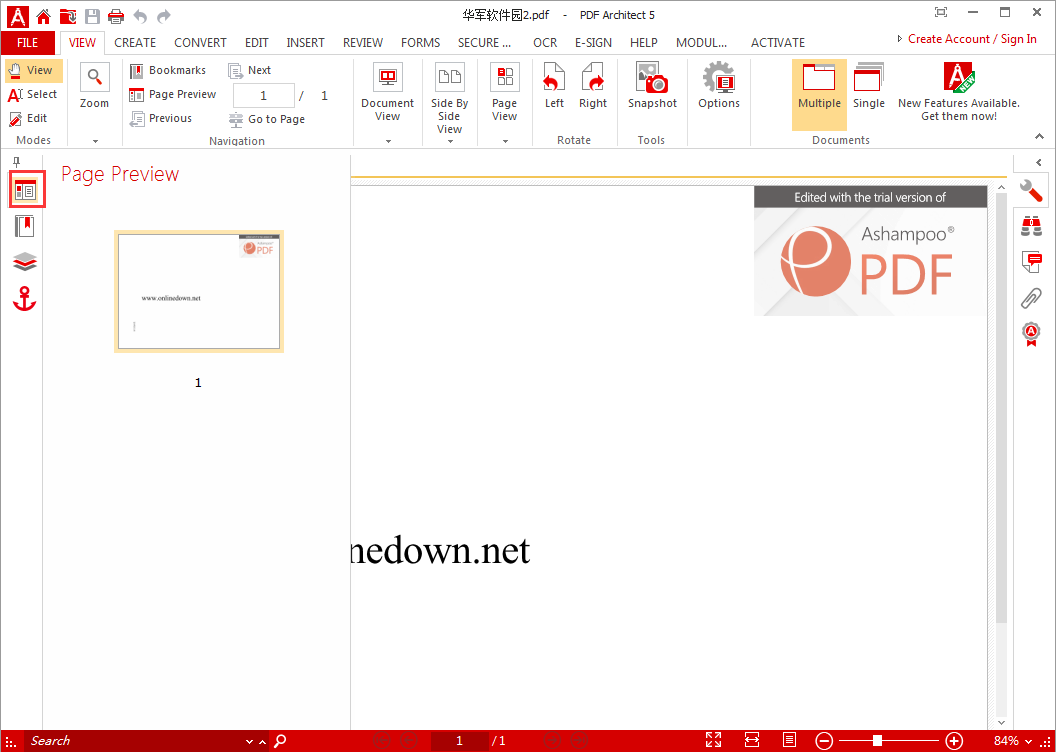Click the magnifier search button in status bar
1056x752 pixels.
tap(280, 741)
